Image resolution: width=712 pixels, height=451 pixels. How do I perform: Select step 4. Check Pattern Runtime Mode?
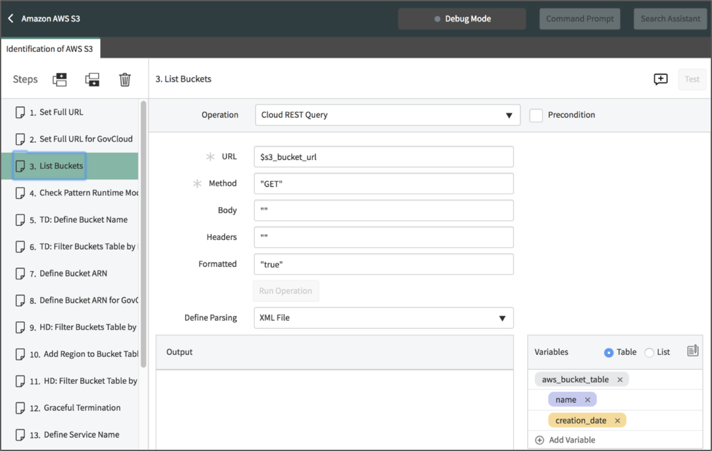click(70, 193)
